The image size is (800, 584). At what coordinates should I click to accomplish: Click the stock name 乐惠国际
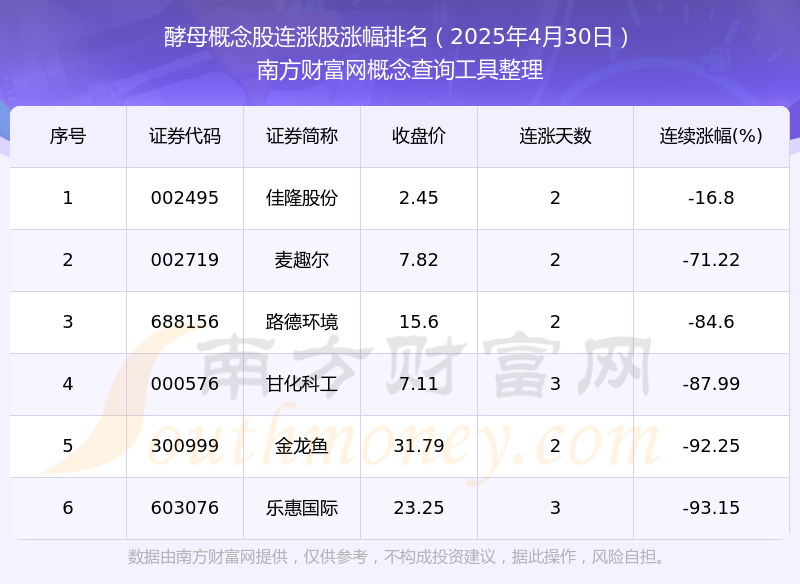click(x=302, y=508)
